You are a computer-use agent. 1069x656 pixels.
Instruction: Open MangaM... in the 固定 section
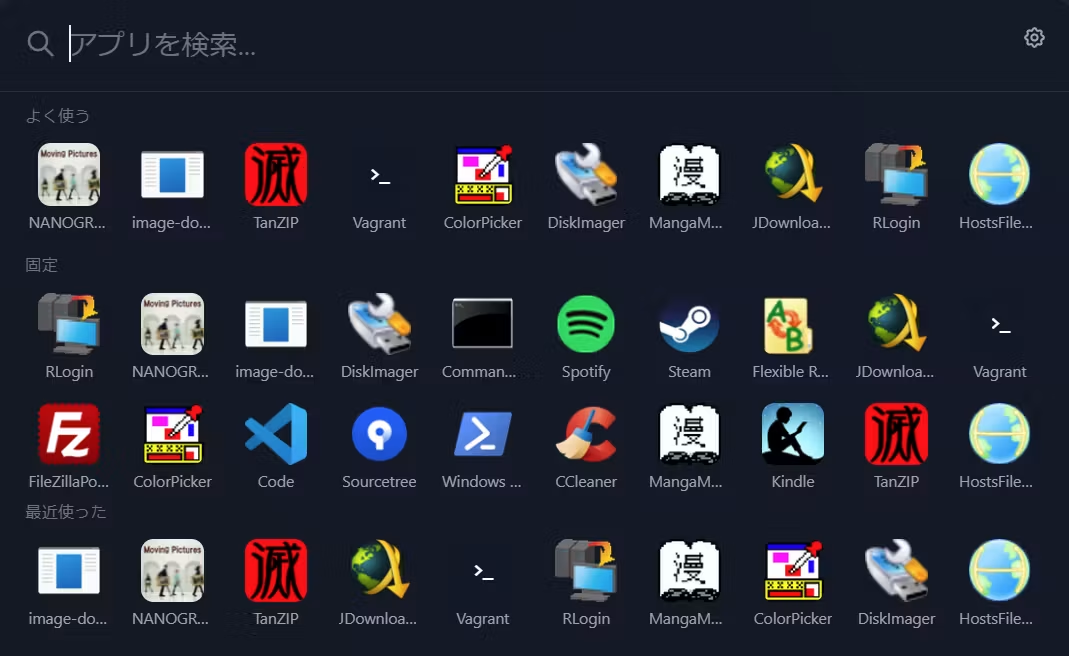[x=689, y=446]
